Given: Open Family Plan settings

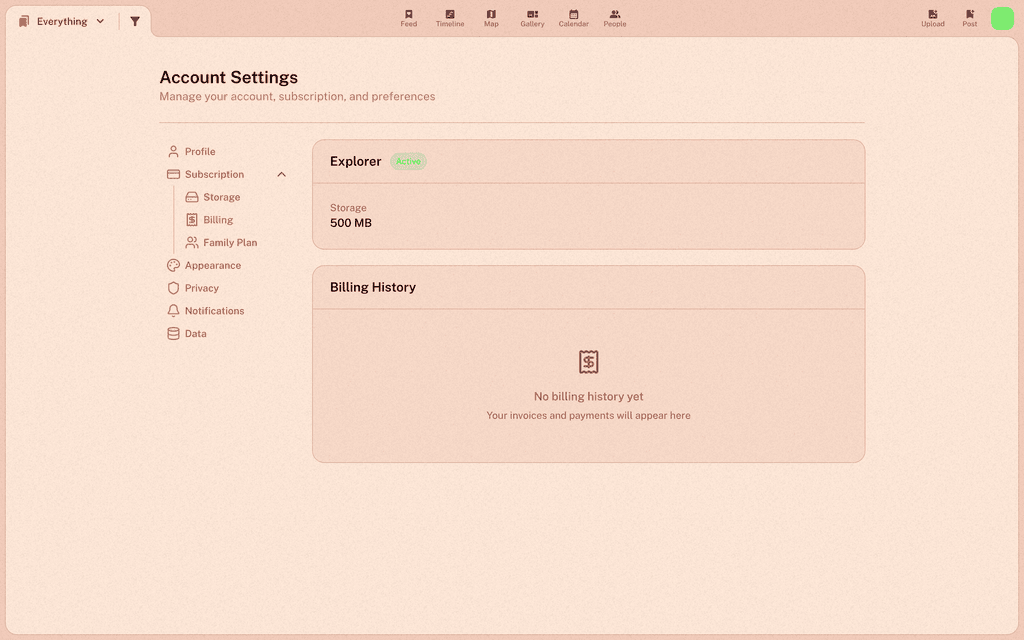Looking at the screenshot, I should point(230,242).
